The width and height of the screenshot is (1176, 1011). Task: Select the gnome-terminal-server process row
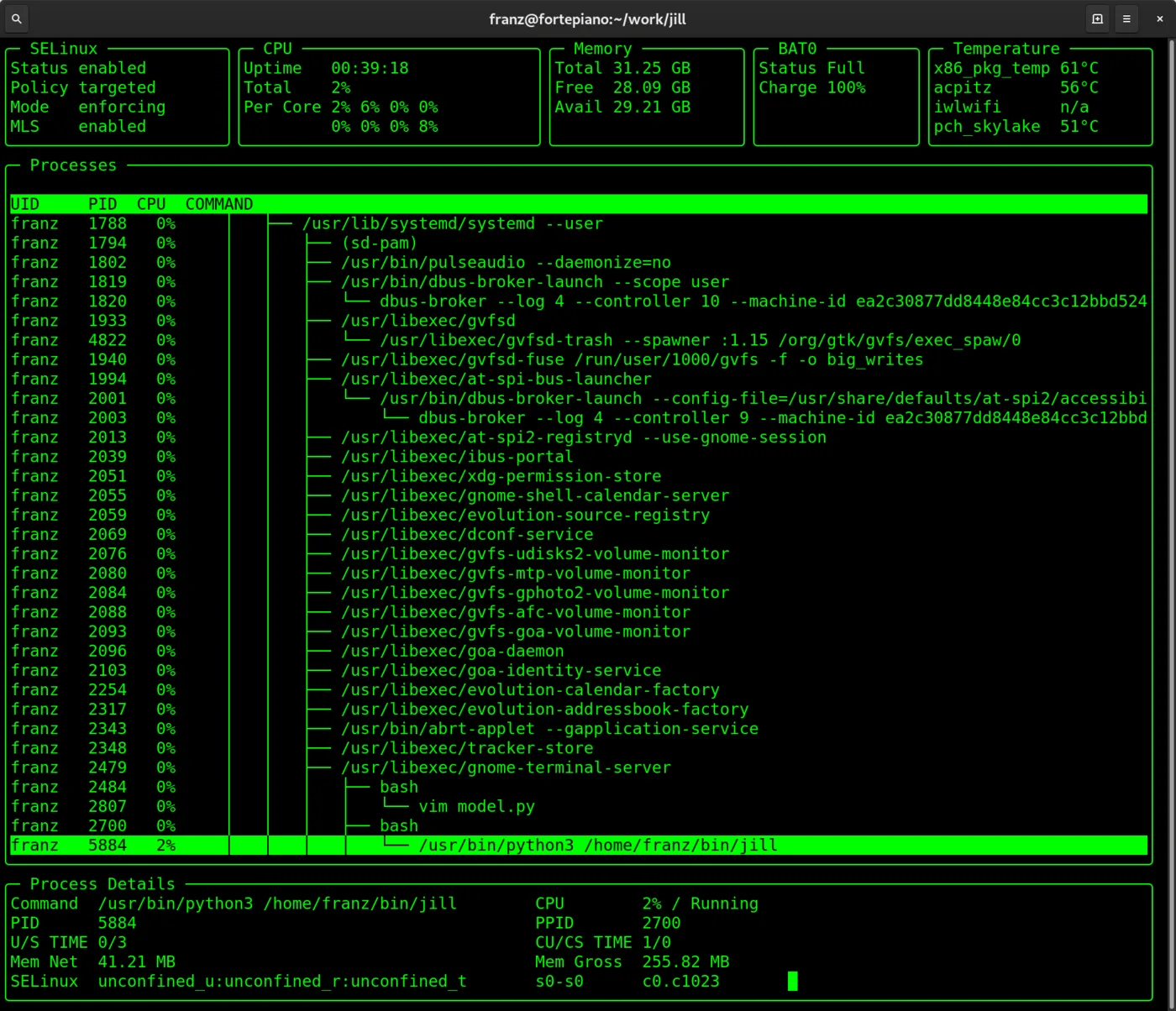pos(579,767)
